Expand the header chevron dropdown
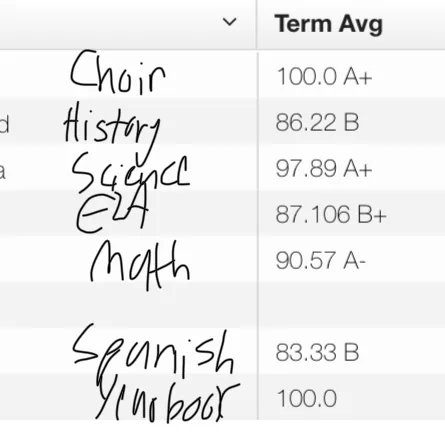 (x=229, y=22)
